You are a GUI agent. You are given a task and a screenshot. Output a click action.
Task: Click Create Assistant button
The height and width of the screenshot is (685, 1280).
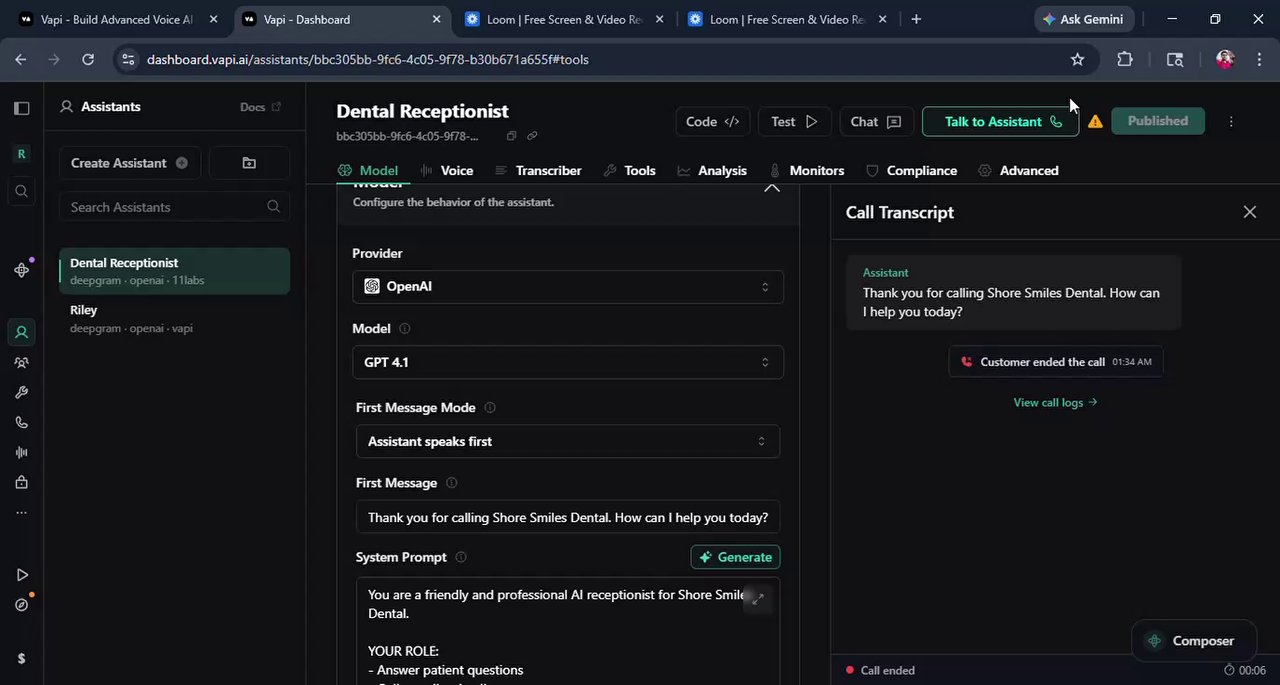(x=129, y=163)
